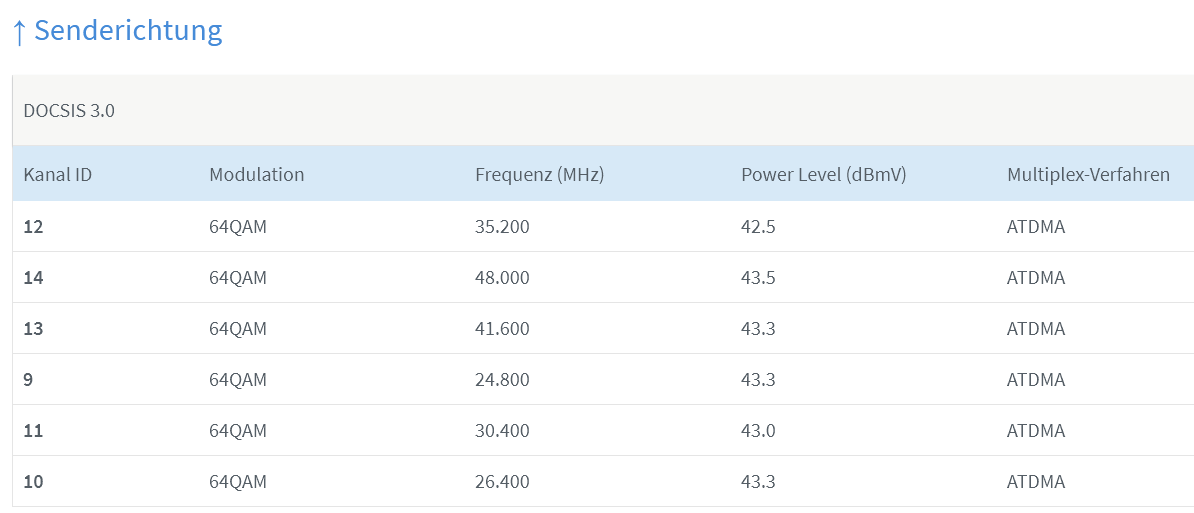Select channel ID 10 cell
Image resolution: width=1194 pixels, height=513 pixels.
click(34, 482)
